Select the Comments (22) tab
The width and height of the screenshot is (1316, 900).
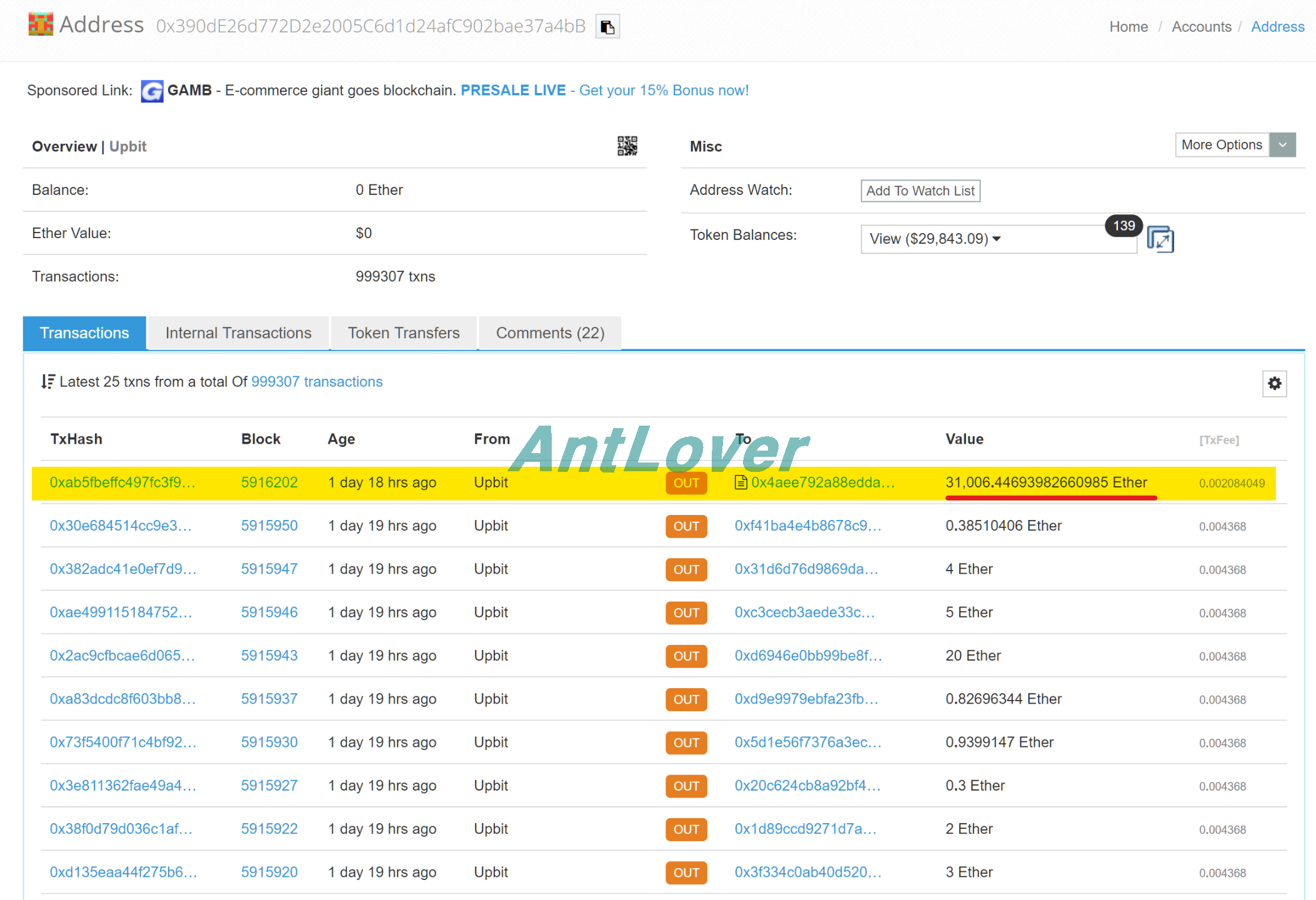[x=550, y=333]
